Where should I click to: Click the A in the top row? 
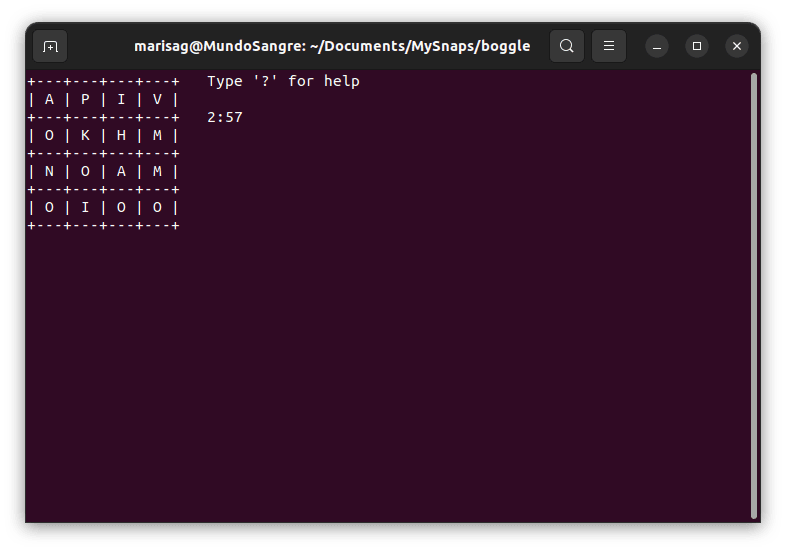pos(49,99)
